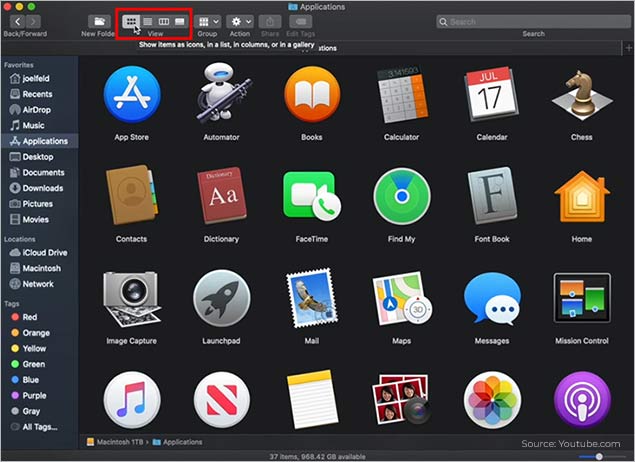Open the Home app icon
This screenshot has height=462, width=635.
pyautogui.click(x=582, y=197)
